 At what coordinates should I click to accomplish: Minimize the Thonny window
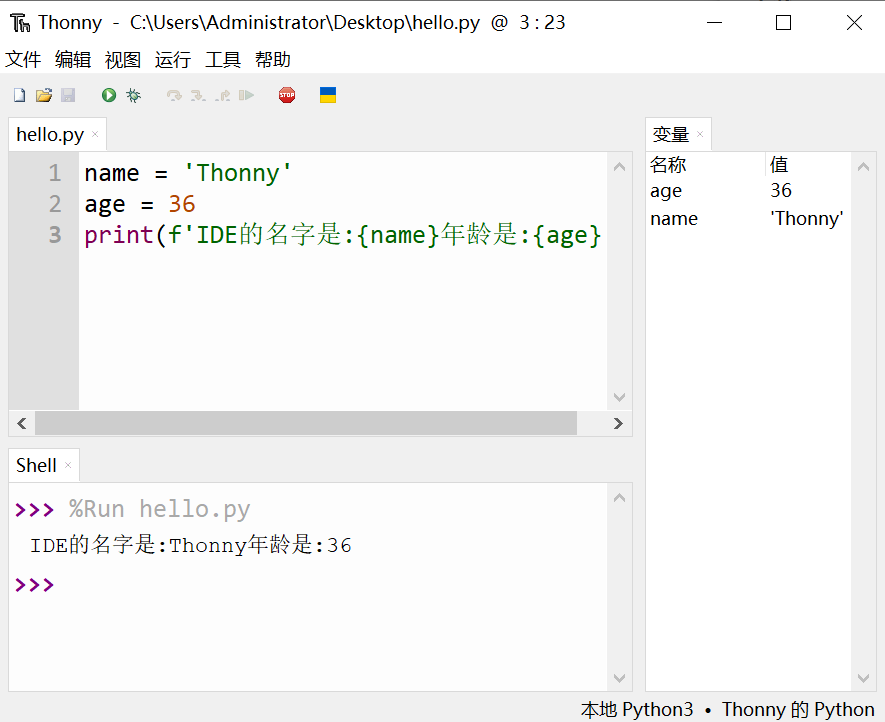(x=715, y=23)
